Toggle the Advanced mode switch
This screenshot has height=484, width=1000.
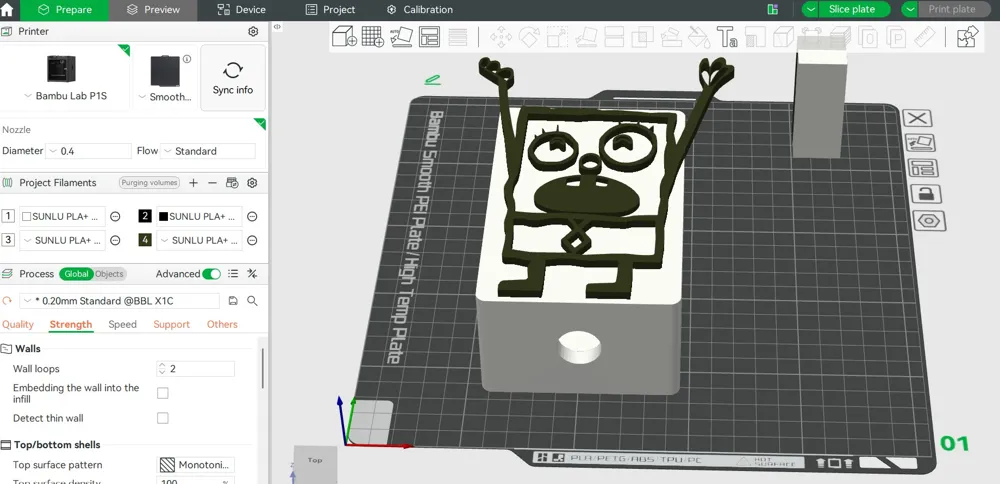[211, 274]
